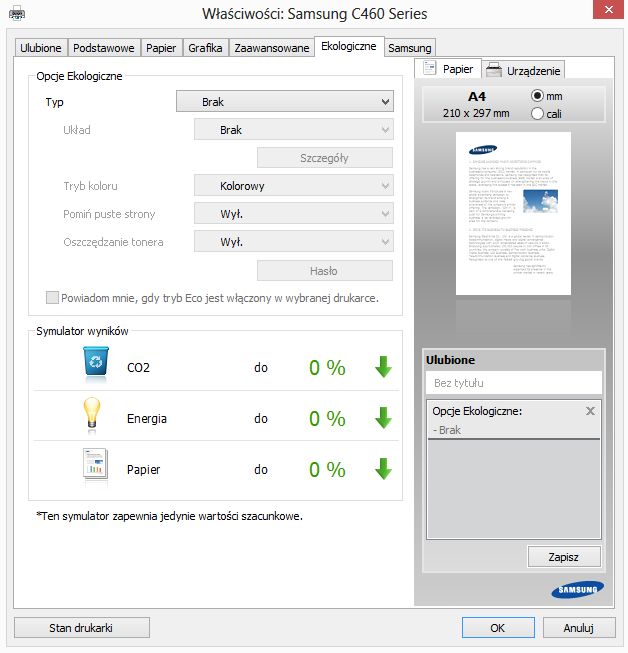Open the Urządzenie preview tab
The image size is (628, 653).
coord(524,70)
